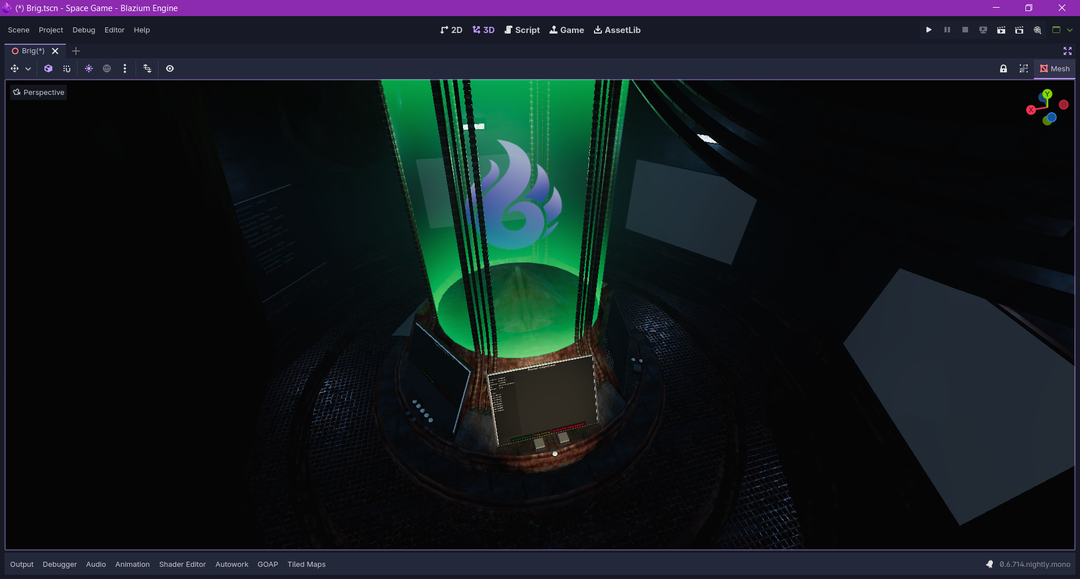Open the AssetLib workspace
Viewport: 1080px width, 579px height.
[x=617, y=30]
